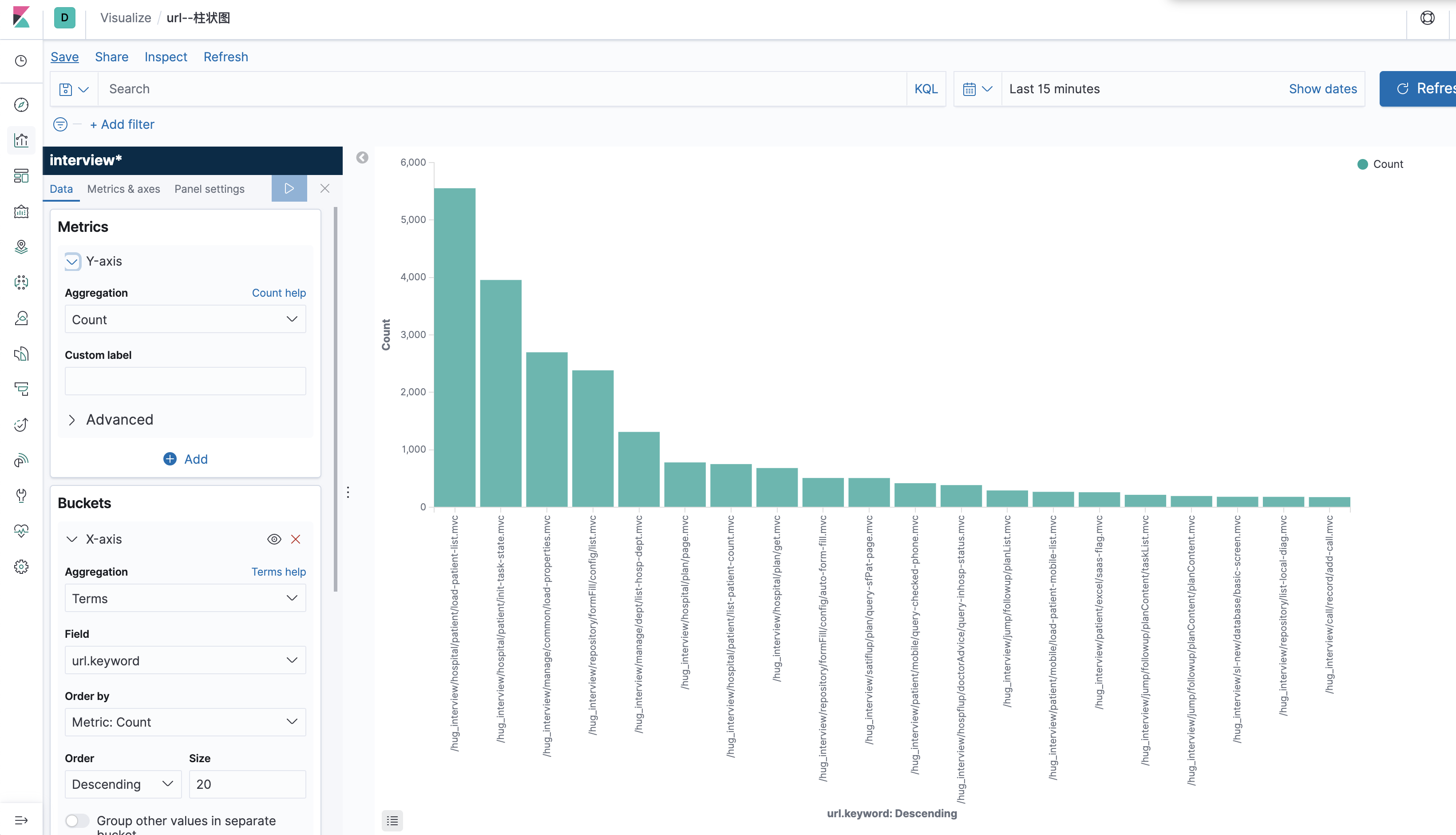Click Last 15 minutes time range
This screenshot has height=835, width=1456.
point(1054,89)
